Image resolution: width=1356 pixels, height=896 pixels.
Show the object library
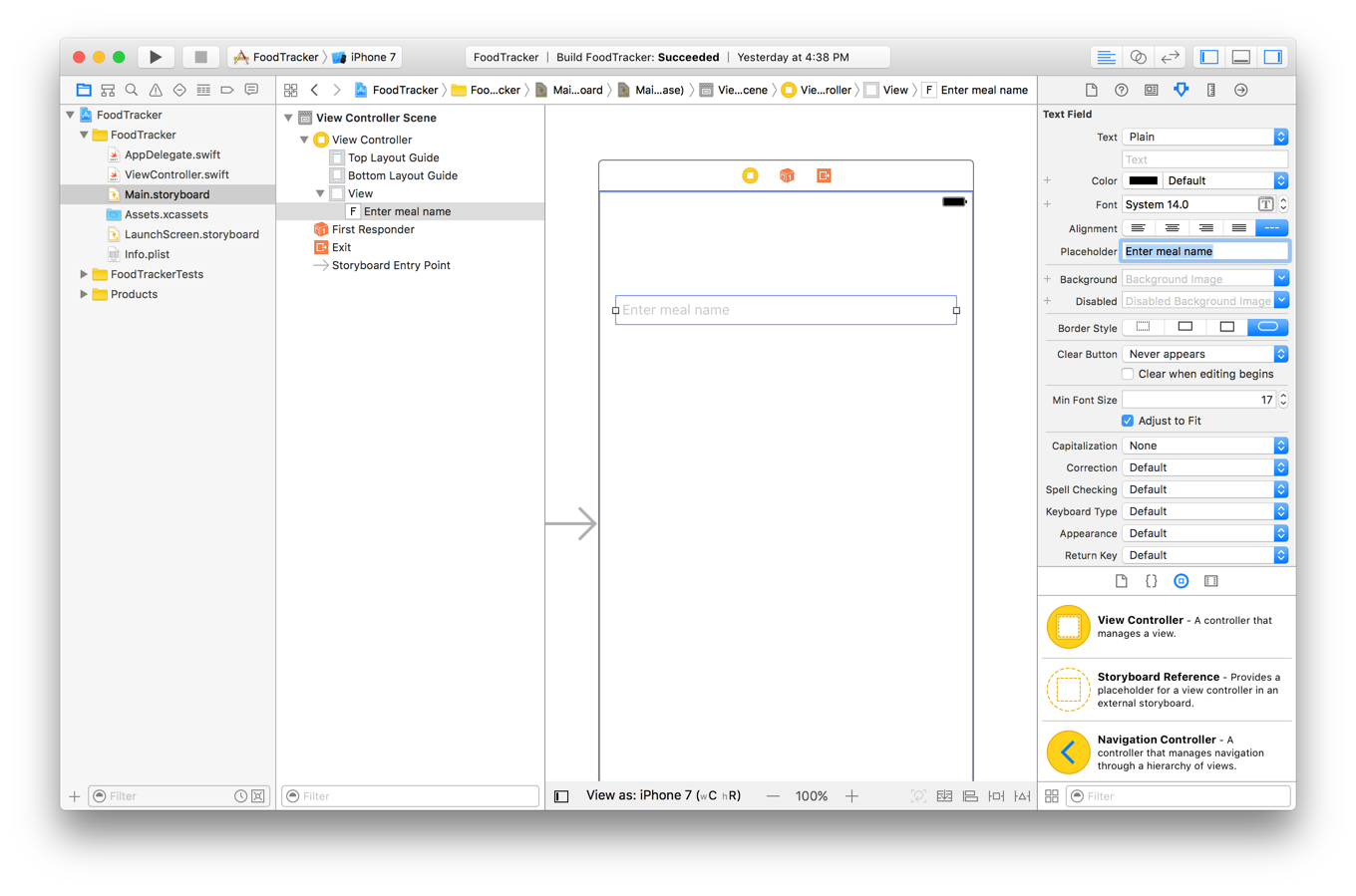click(x=1182, y=581)
